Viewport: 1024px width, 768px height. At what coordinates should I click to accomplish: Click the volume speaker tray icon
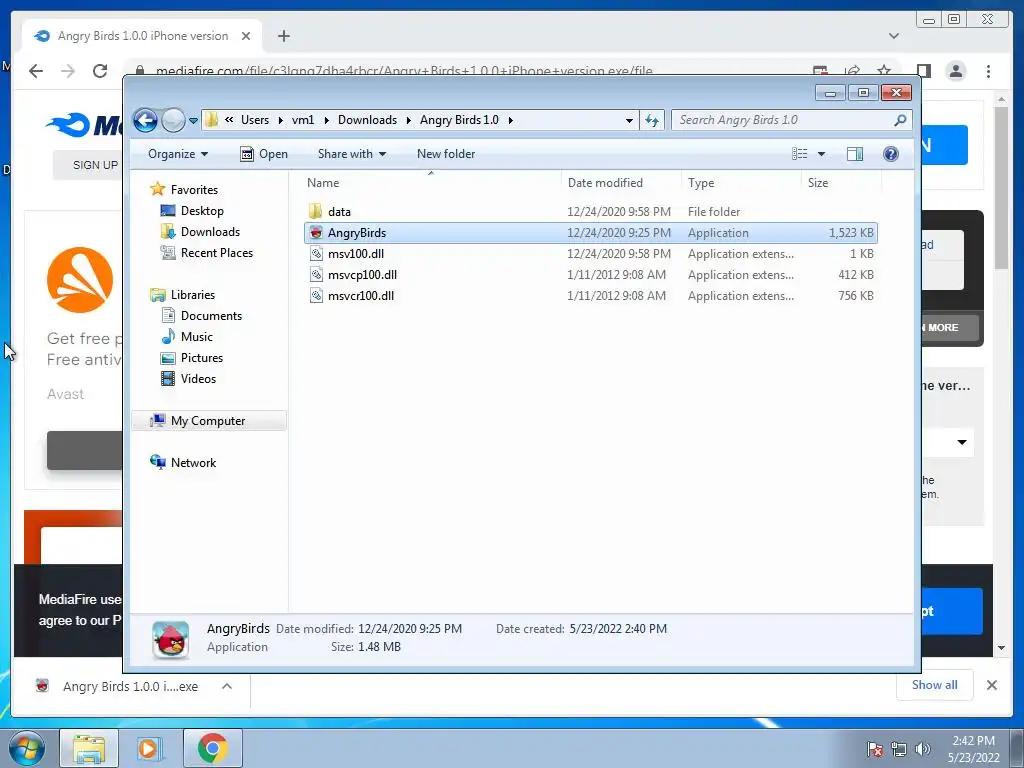pos(922,749)
